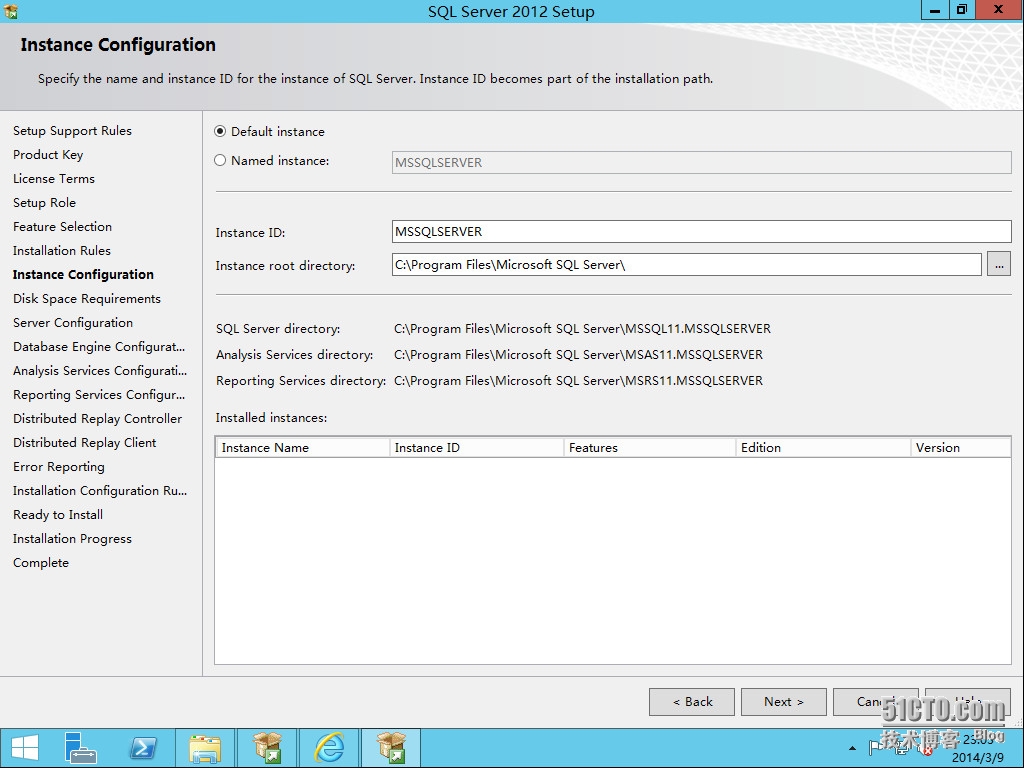Click the Feature Selection step

(x=63, y=227)
